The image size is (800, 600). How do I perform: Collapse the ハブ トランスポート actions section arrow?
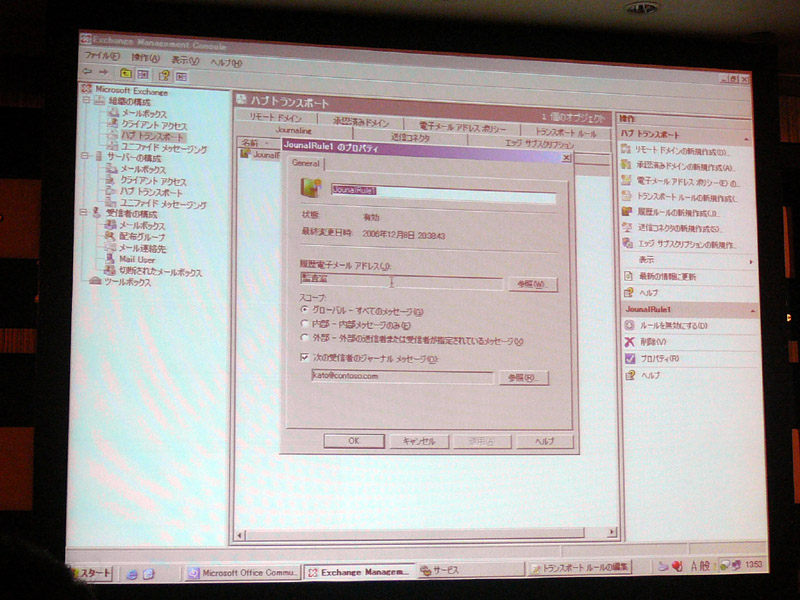click(x=746, y=139)
